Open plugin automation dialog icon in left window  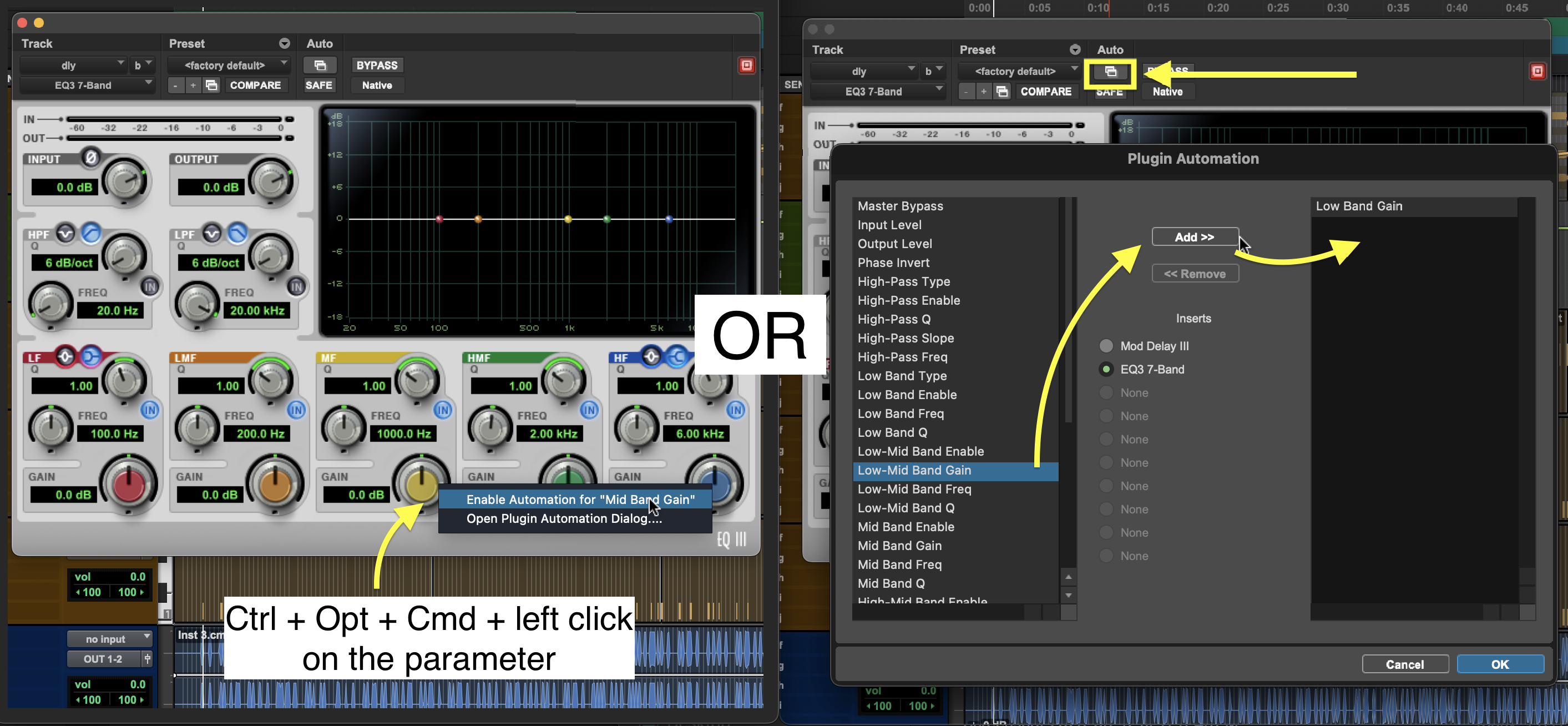320,65
